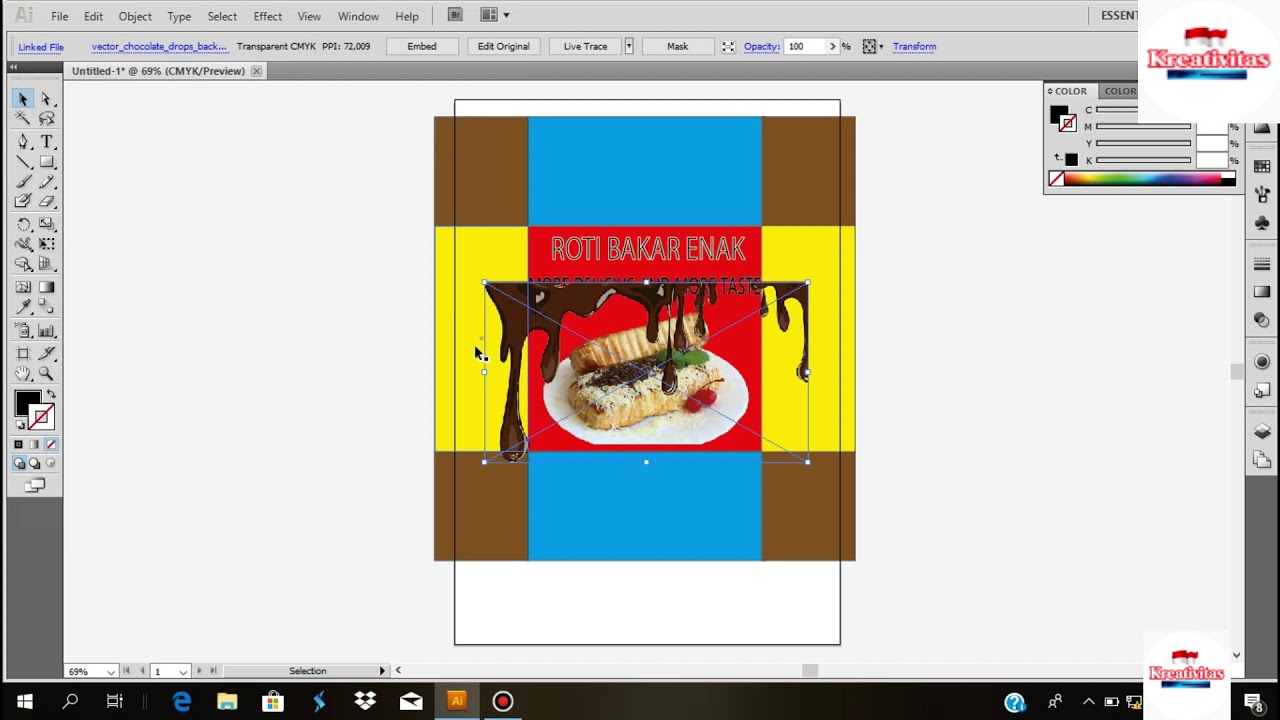Open Microsoft Edge from the taskbar
This screenshot has height=720, width=1280.
tap(182, 701)
